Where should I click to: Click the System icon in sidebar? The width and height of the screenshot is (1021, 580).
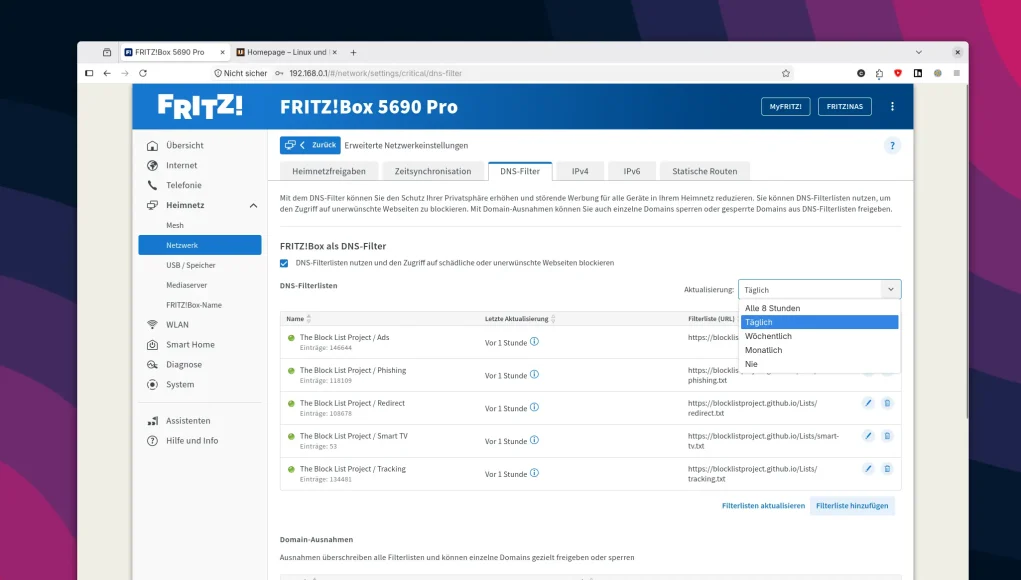point(152,384)
